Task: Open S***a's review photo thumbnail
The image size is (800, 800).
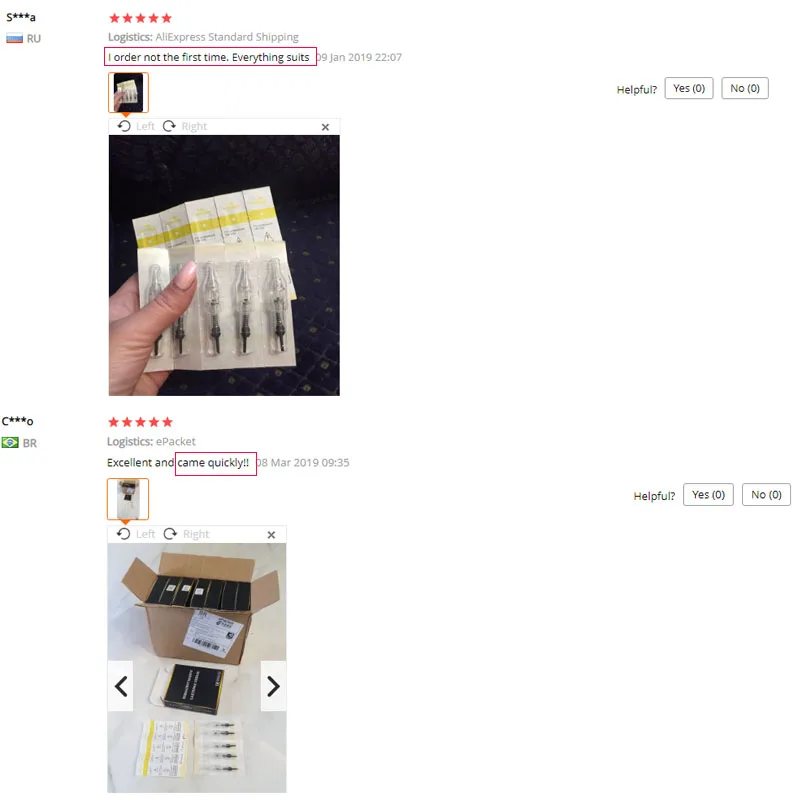Action: point(128,92)
